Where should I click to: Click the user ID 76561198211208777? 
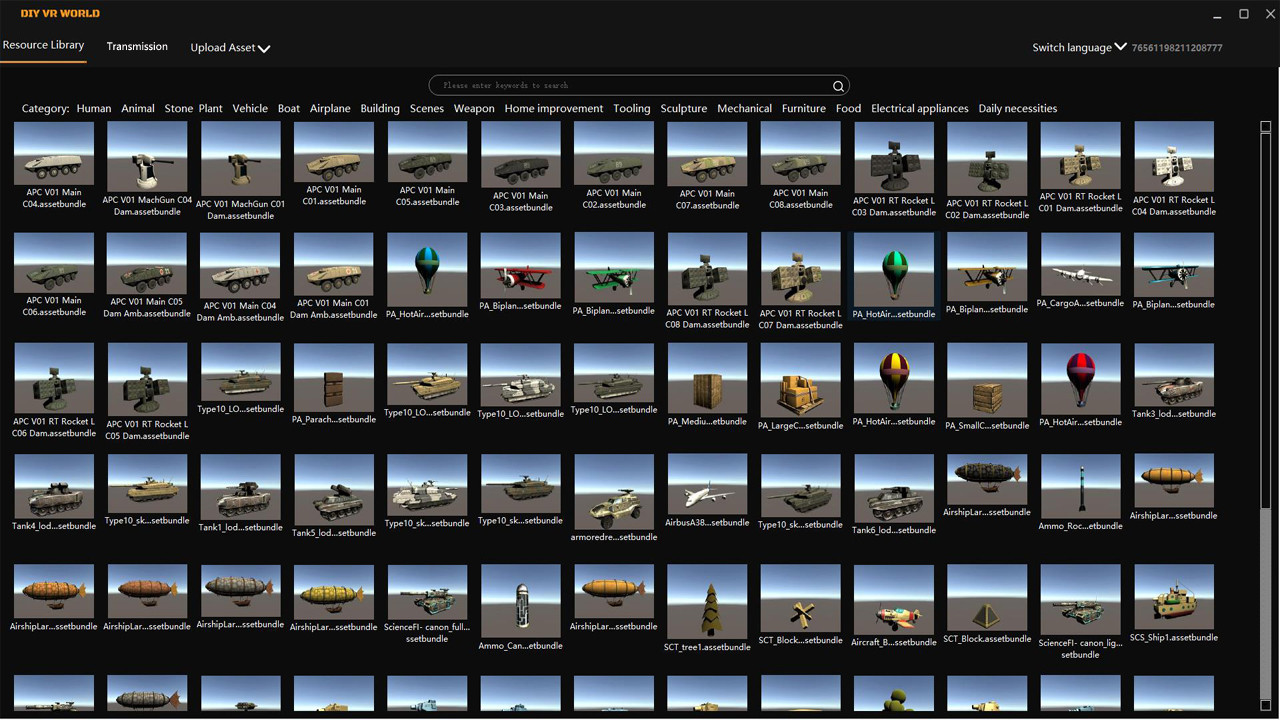click(x=1178, y=47)
